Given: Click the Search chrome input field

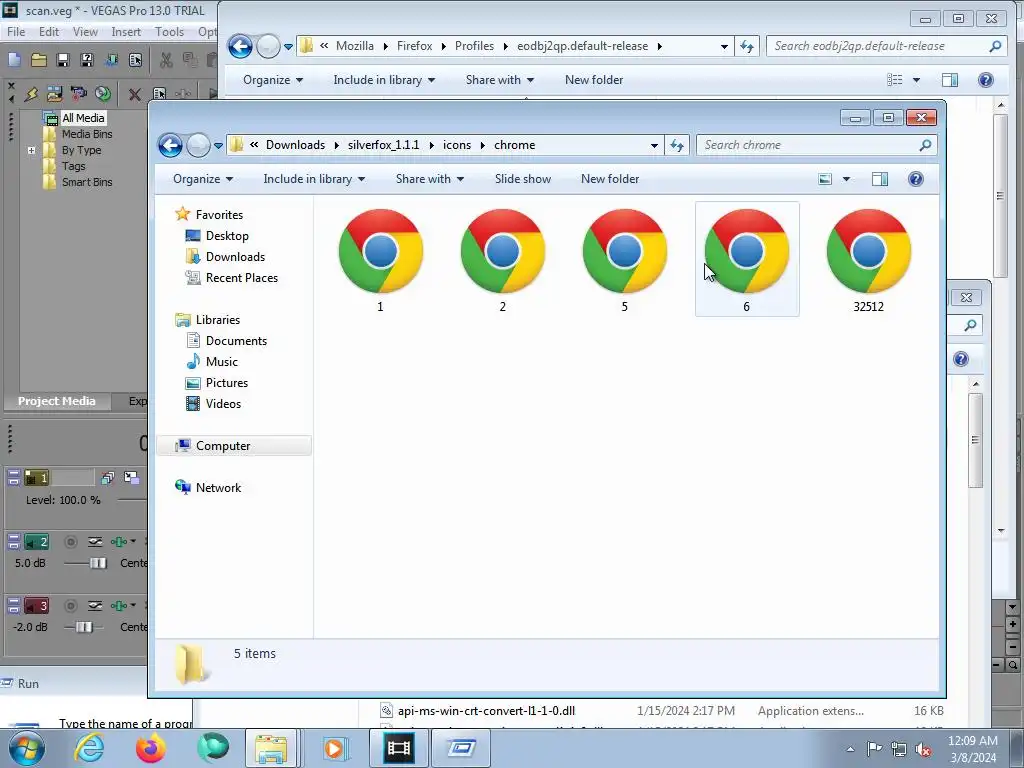Looking at the screenshot, I should click(x=816, y=145).
